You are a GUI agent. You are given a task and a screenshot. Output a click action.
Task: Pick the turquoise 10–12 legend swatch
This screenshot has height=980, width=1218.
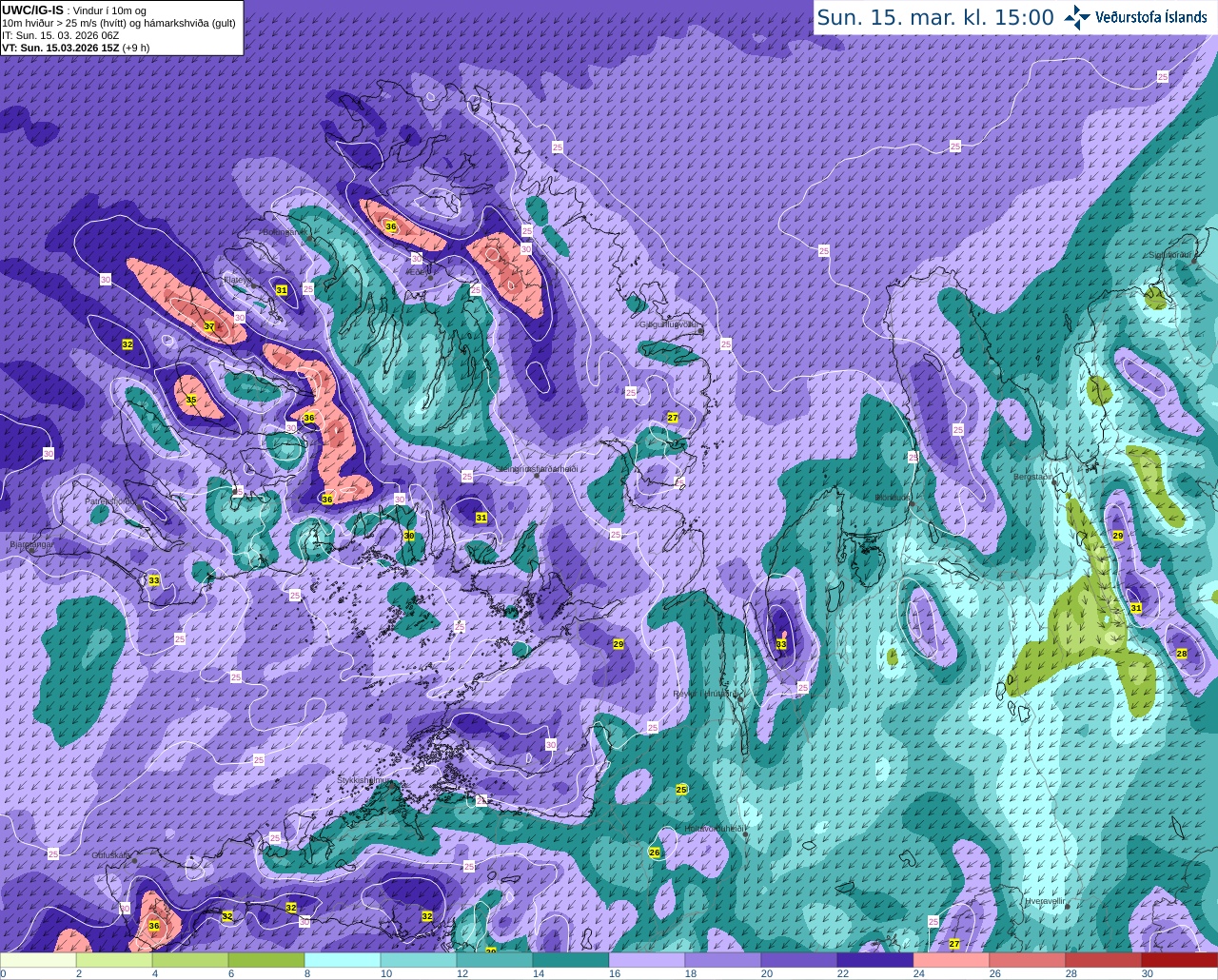(419, 960)
